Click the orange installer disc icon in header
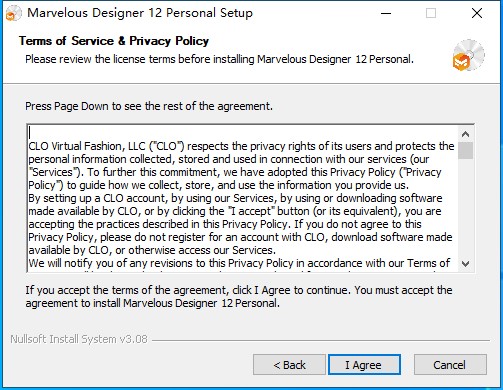 click(468, 55)
